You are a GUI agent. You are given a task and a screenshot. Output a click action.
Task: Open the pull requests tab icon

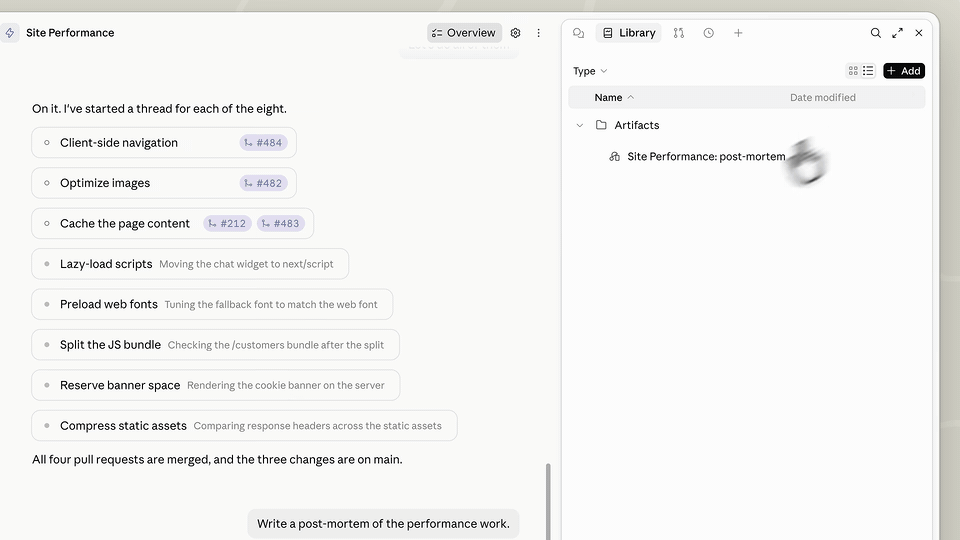point(678,33)
